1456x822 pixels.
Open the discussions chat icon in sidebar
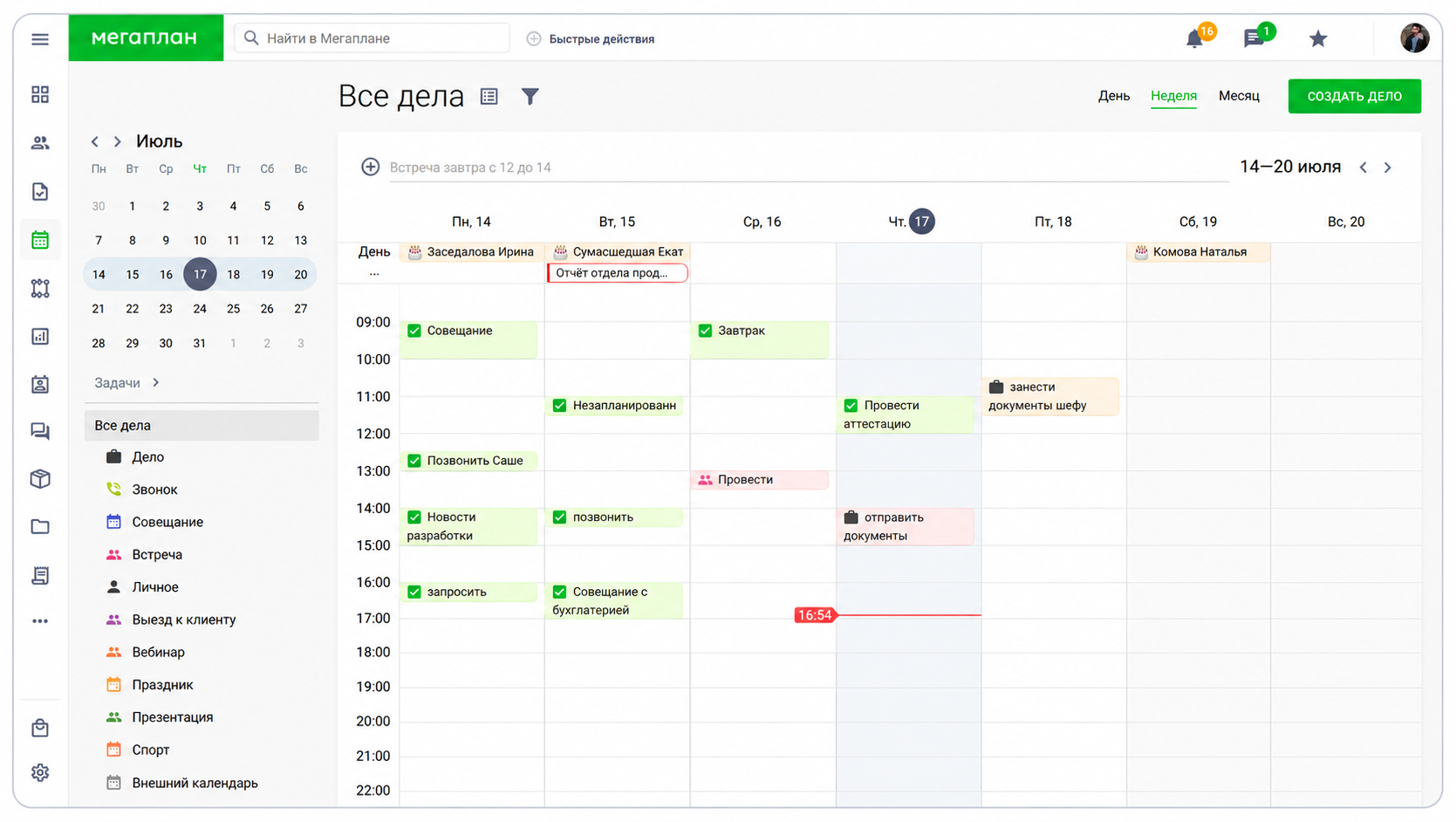(40, 431)
